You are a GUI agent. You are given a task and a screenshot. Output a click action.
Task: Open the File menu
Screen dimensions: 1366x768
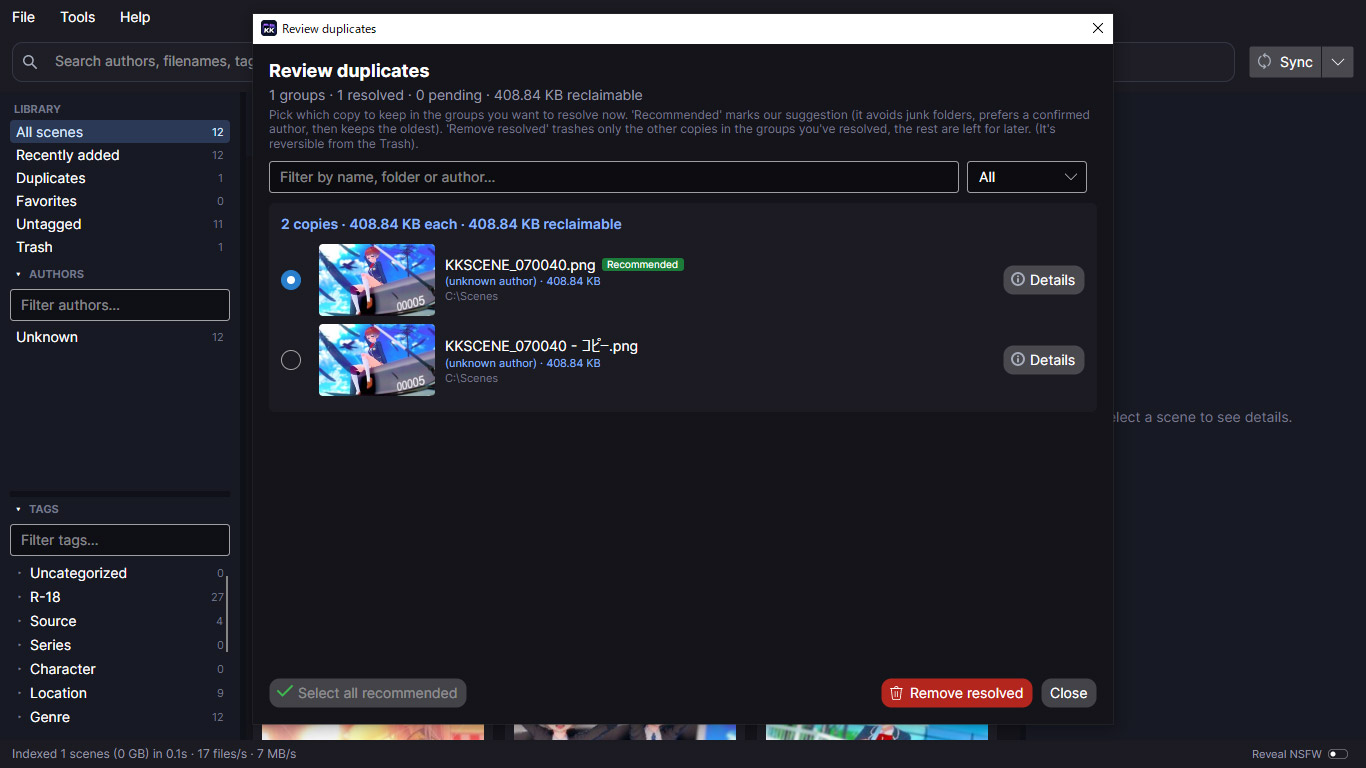click(x=23, y=17)
